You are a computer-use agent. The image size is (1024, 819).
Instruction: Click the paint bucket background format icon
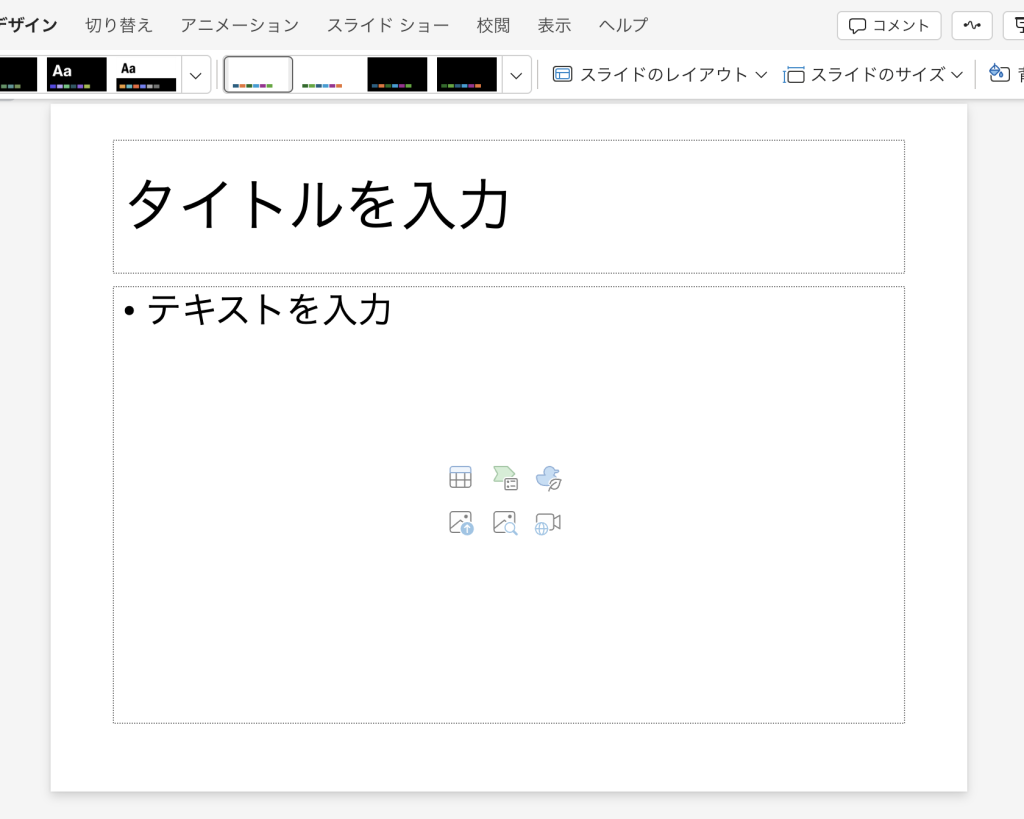coord(999,73)
